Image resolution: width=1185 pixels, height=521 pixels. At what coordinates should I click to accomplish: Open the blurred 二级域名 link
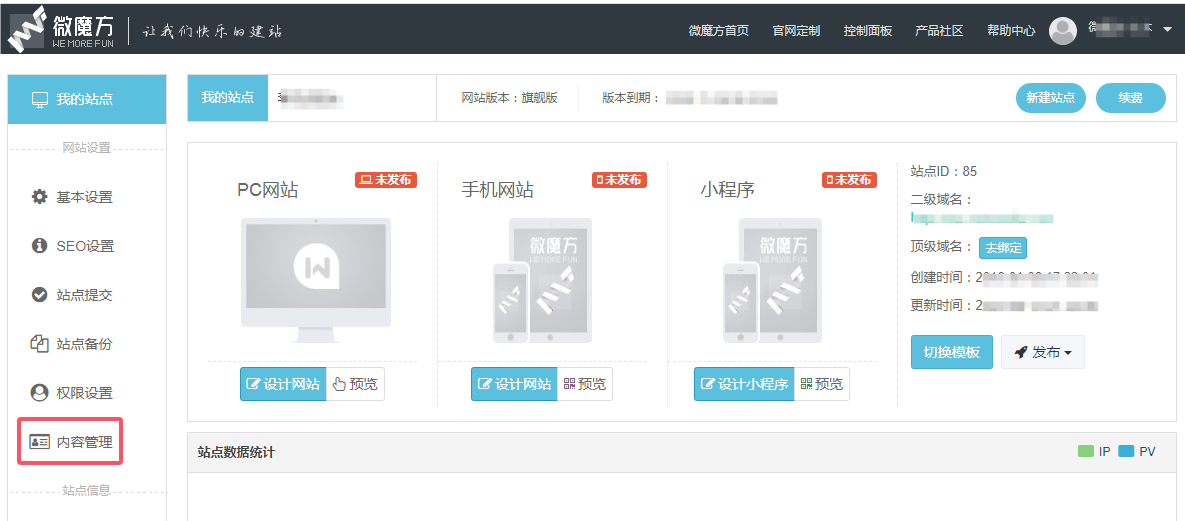coord(982,218)
